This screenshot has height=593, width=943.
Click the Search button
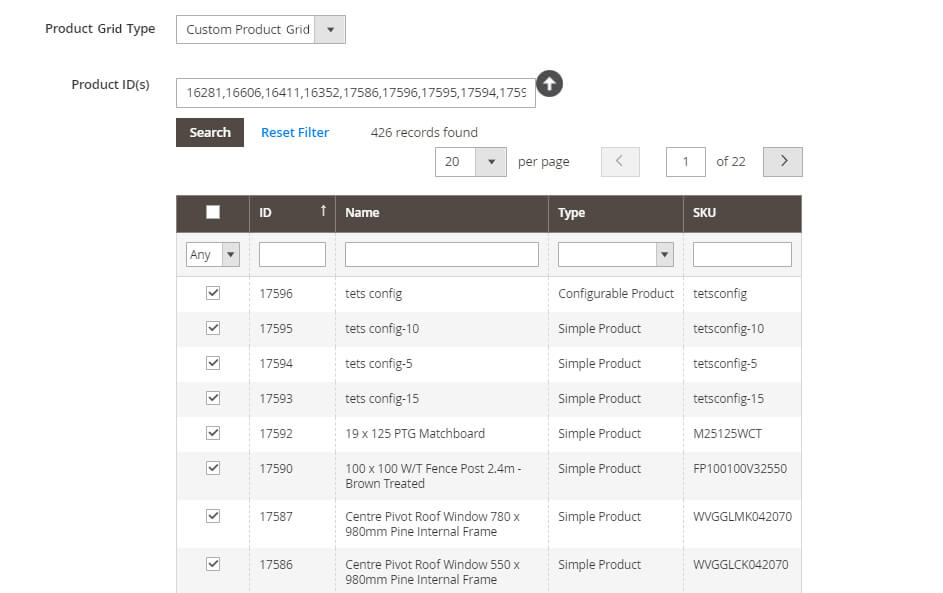coord(210,132)
